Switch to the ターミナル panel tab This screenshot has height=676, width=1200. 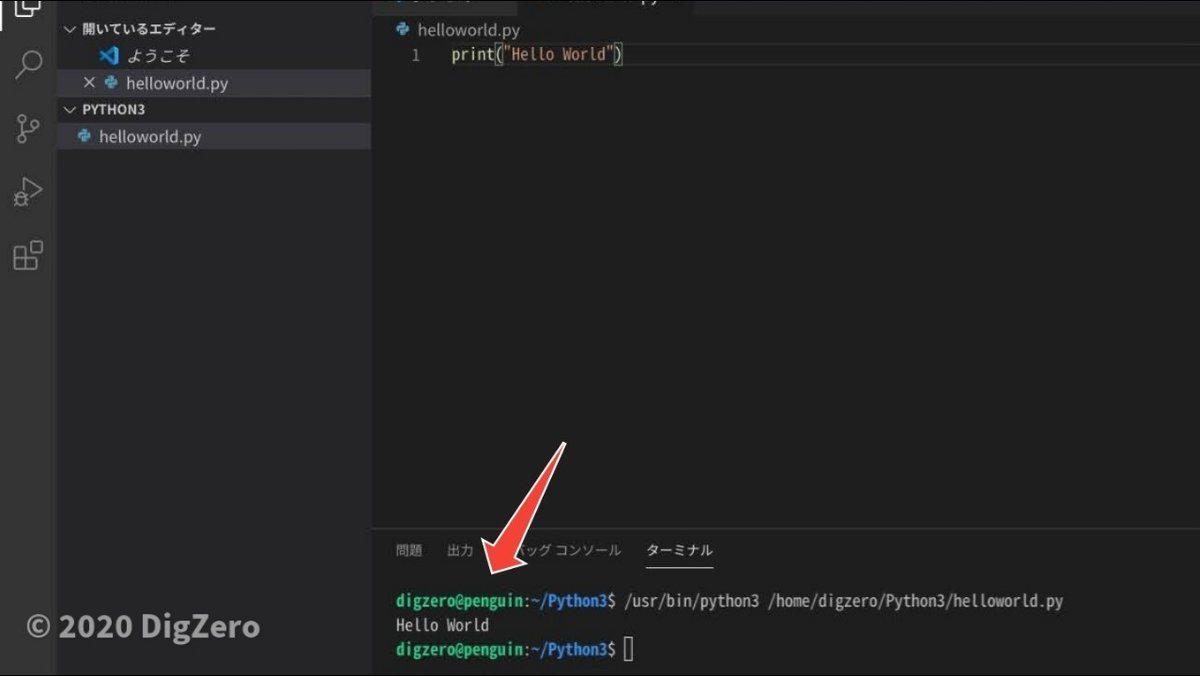(x=679, y=550)
